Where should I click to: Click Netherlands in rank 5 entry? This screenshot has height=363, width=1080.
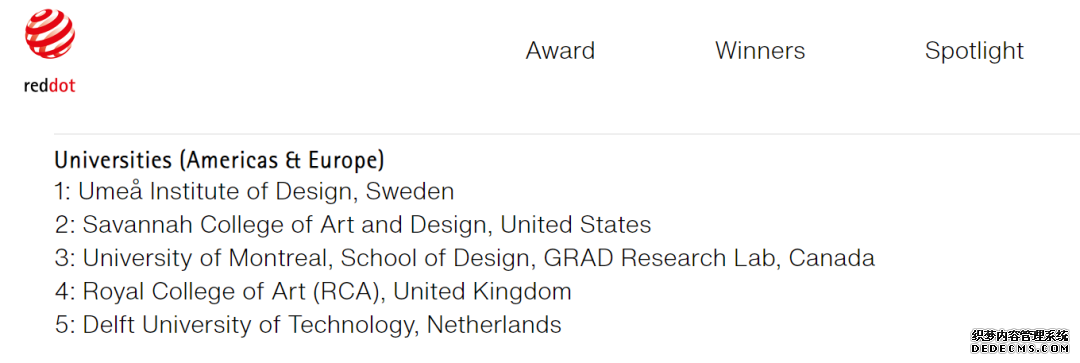coord(495,324)
